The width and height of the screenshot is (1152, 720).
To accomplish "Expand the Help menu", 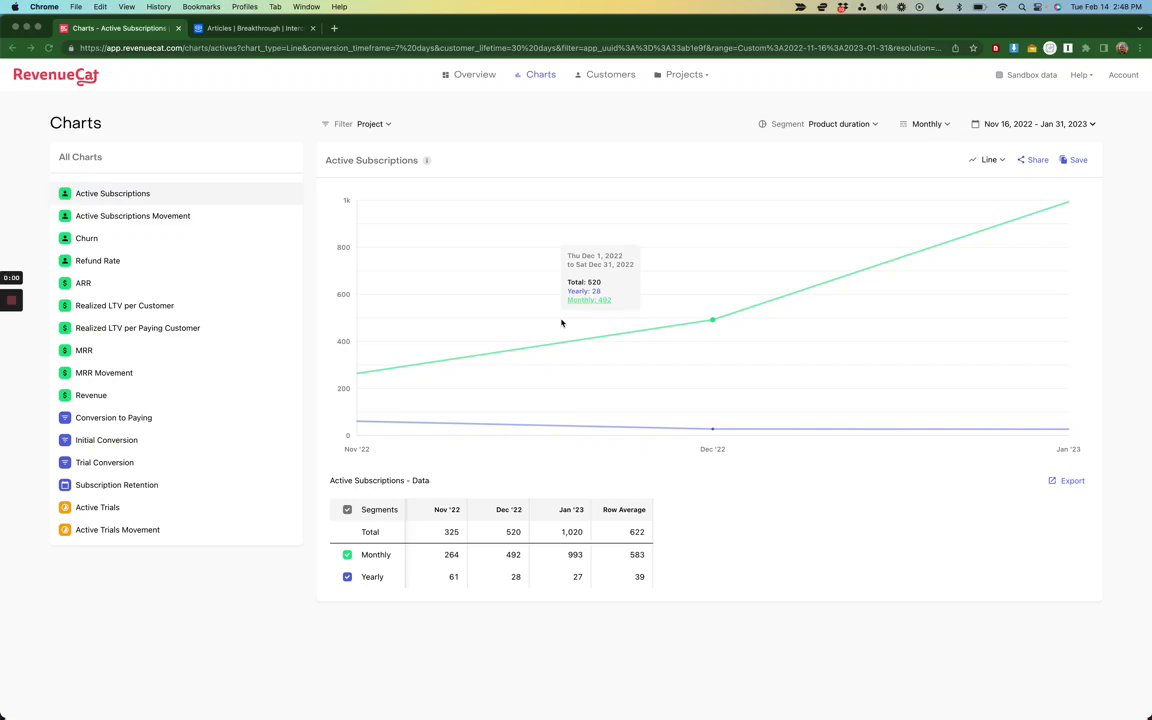I will 1081,75.
